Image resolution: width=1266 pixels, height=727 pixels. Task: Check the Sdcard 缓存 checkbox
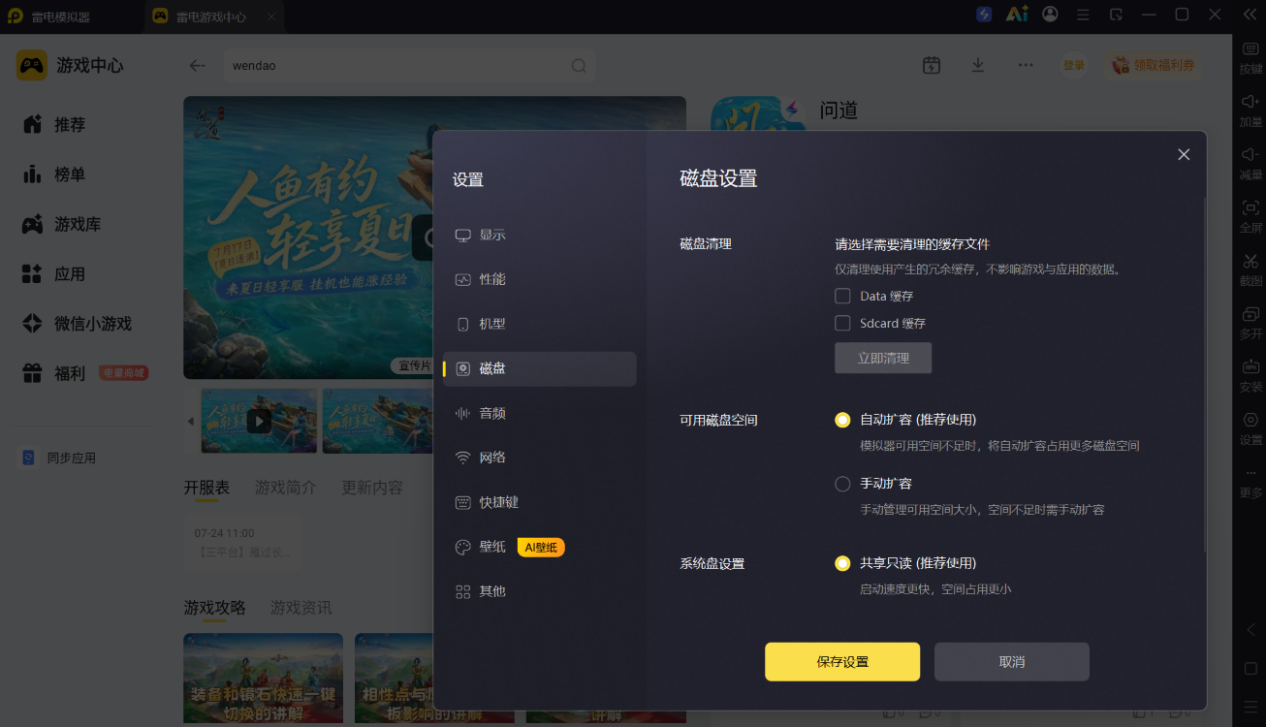843,323
